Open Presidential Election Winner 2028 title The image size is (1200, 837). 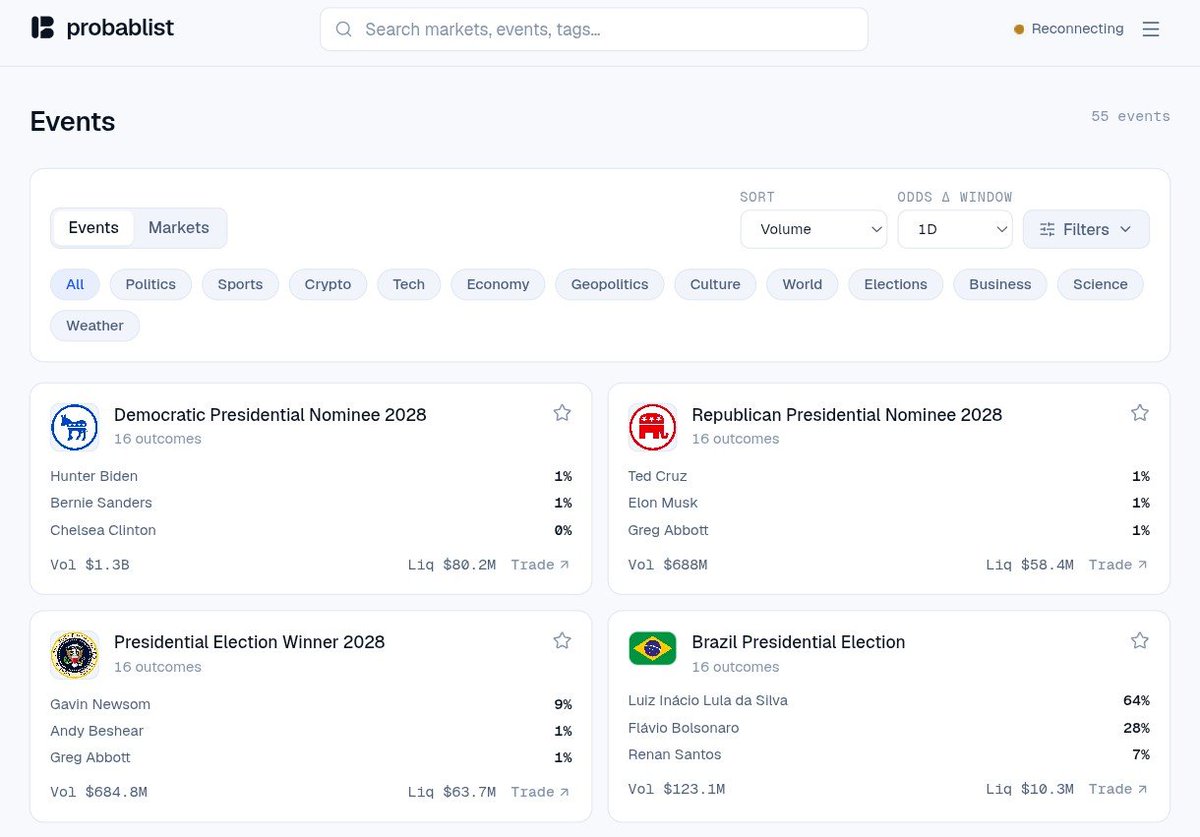(249, 642)
